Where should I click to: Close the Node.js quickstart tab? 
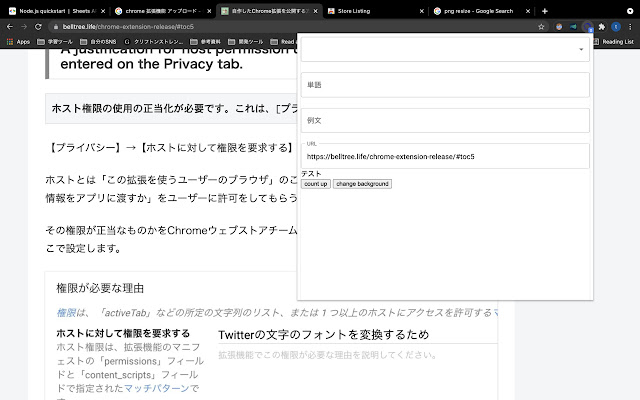[103, 11]
